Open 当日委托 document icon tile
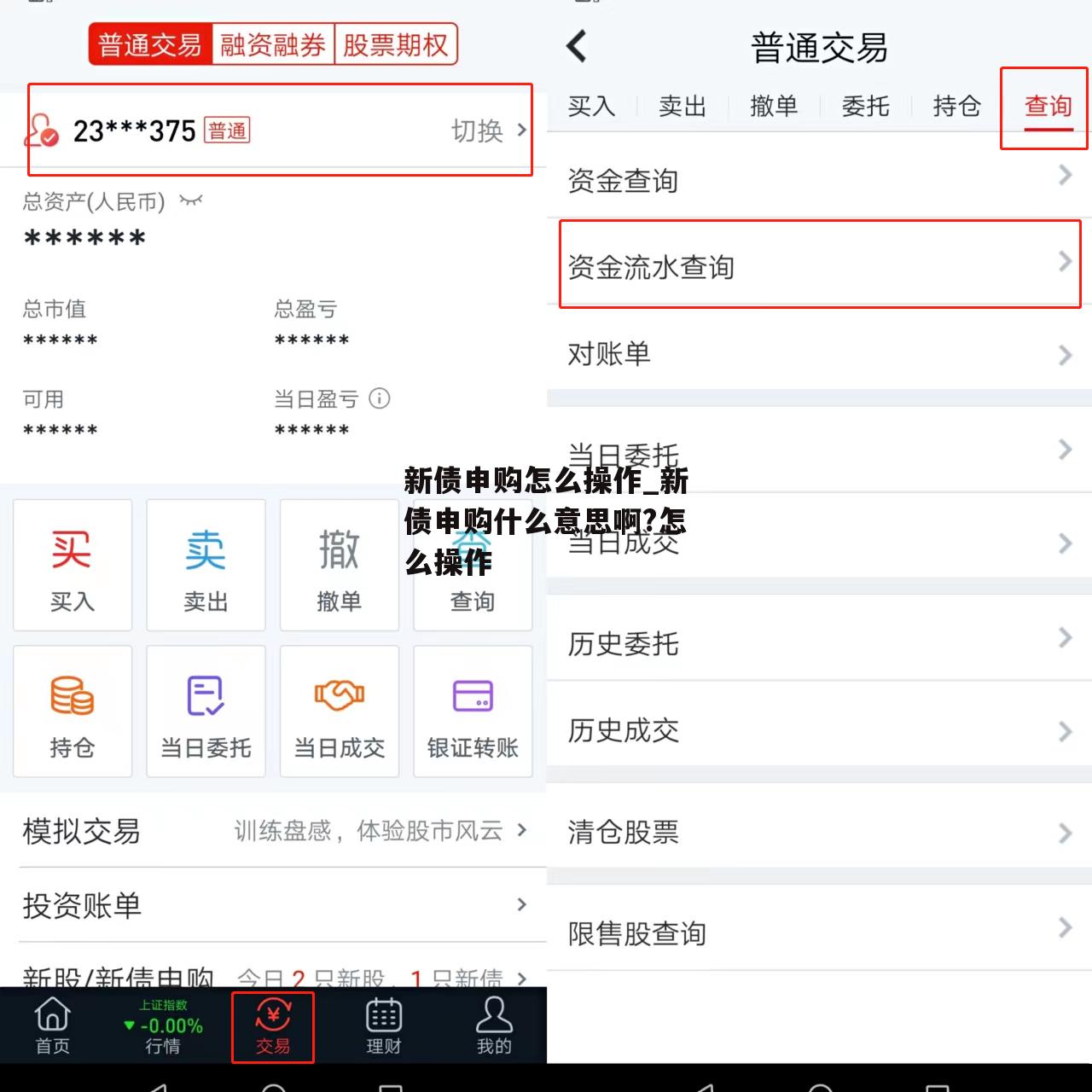1092x1092 pixels. [206, 711]
